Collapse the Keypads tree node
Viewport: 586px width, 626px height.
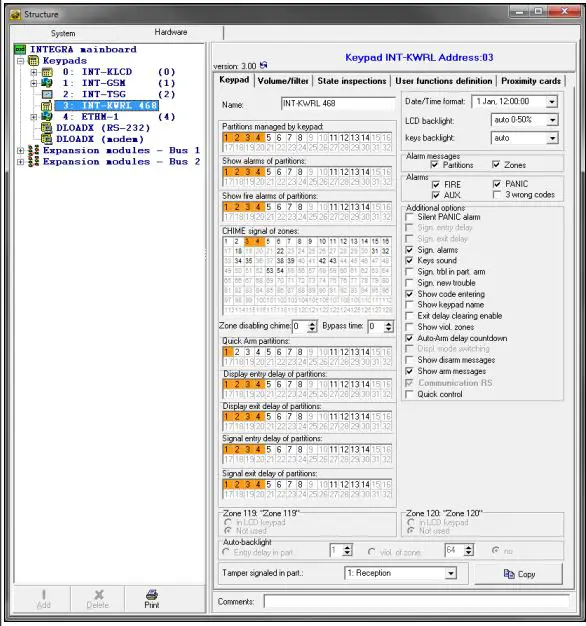[21, 61]
